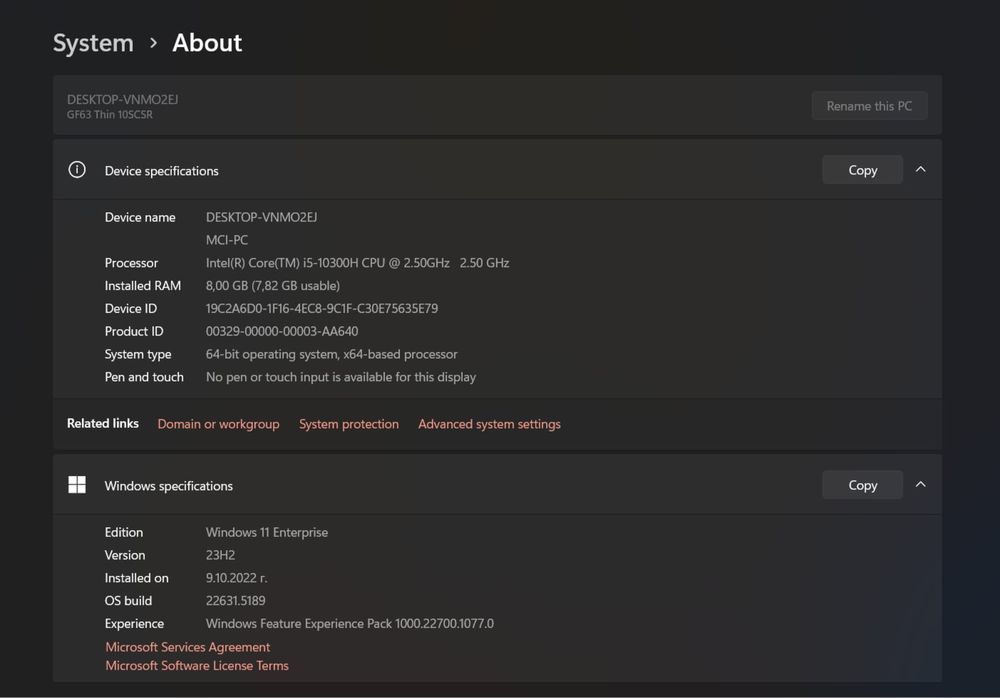Click the Product ID label
The height and width of the screenshot is (698, 1000).
pos(134,331)
